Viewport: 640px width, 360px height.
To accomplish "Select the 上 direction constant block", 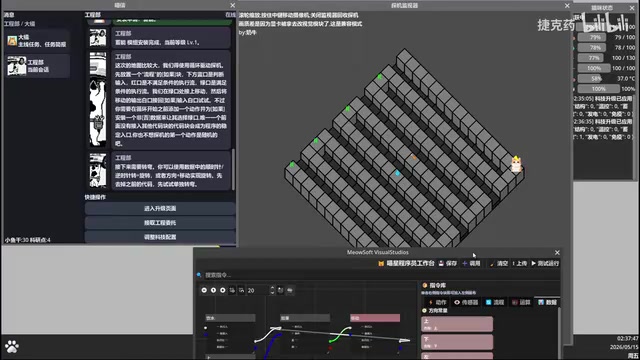I will click(457, 324).
